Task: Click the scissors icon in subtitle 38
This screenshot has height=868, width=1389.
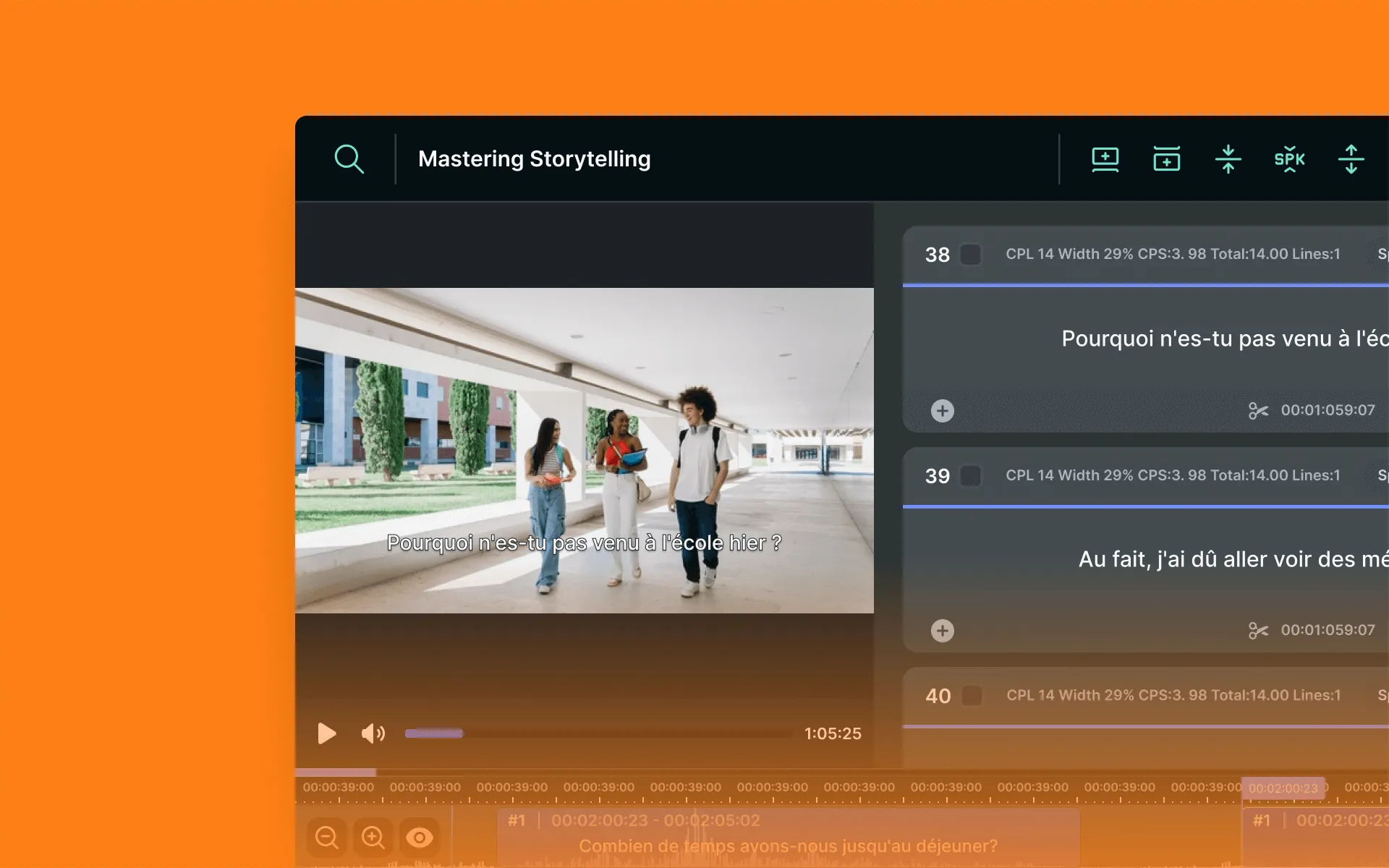Action: point(1258,411)
